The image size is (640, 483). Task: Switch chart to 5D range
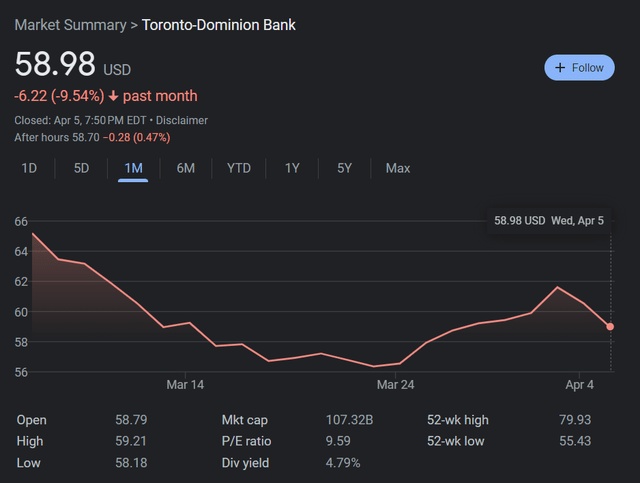[x=81, y=168]
